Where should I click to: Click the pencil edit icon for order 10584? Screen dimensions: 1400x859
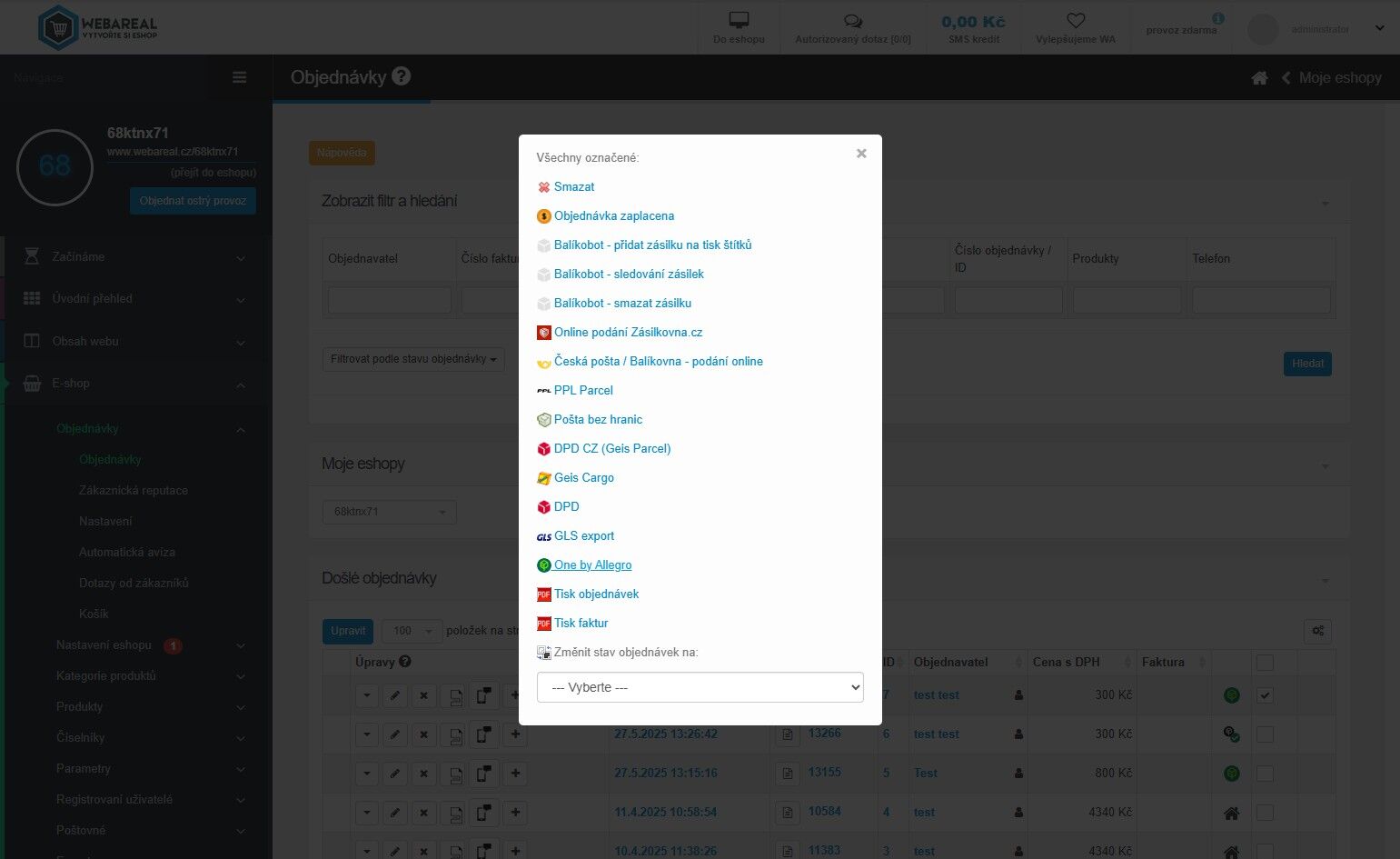(395, 812)
